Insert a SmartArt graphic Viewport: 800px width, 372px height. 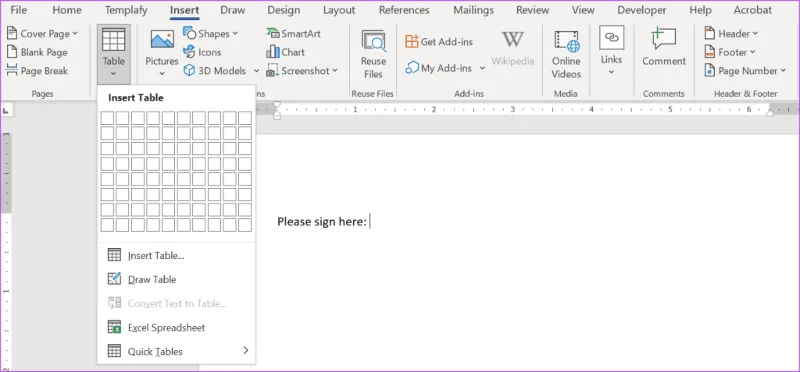293,34
